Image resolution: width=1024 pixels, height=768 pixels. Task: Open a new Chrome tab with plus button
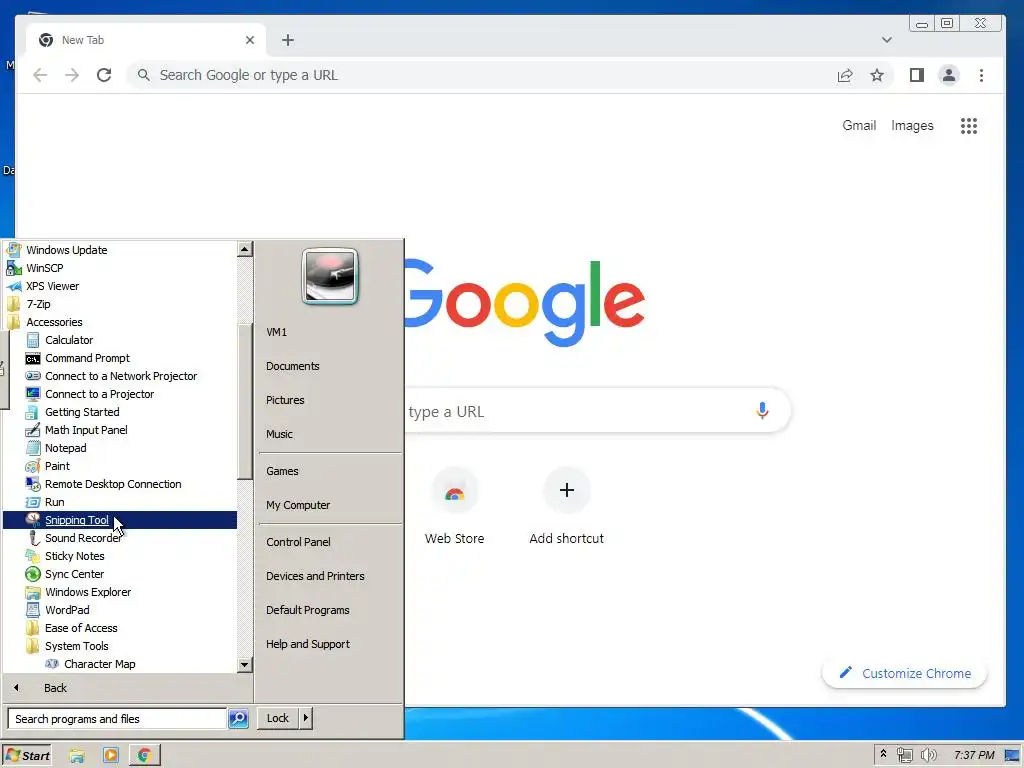point(288,40)
